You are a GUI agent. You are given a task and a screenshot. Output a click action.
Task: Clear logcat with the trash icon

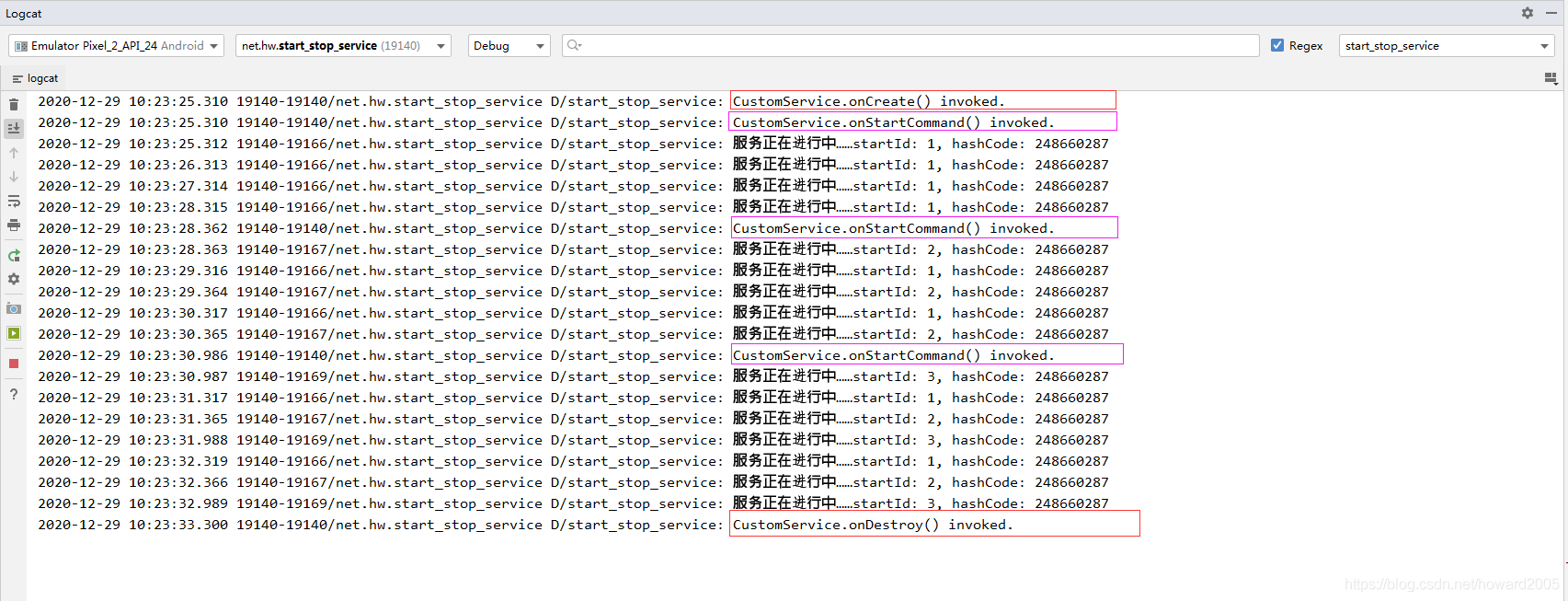[x=14, y=105]
